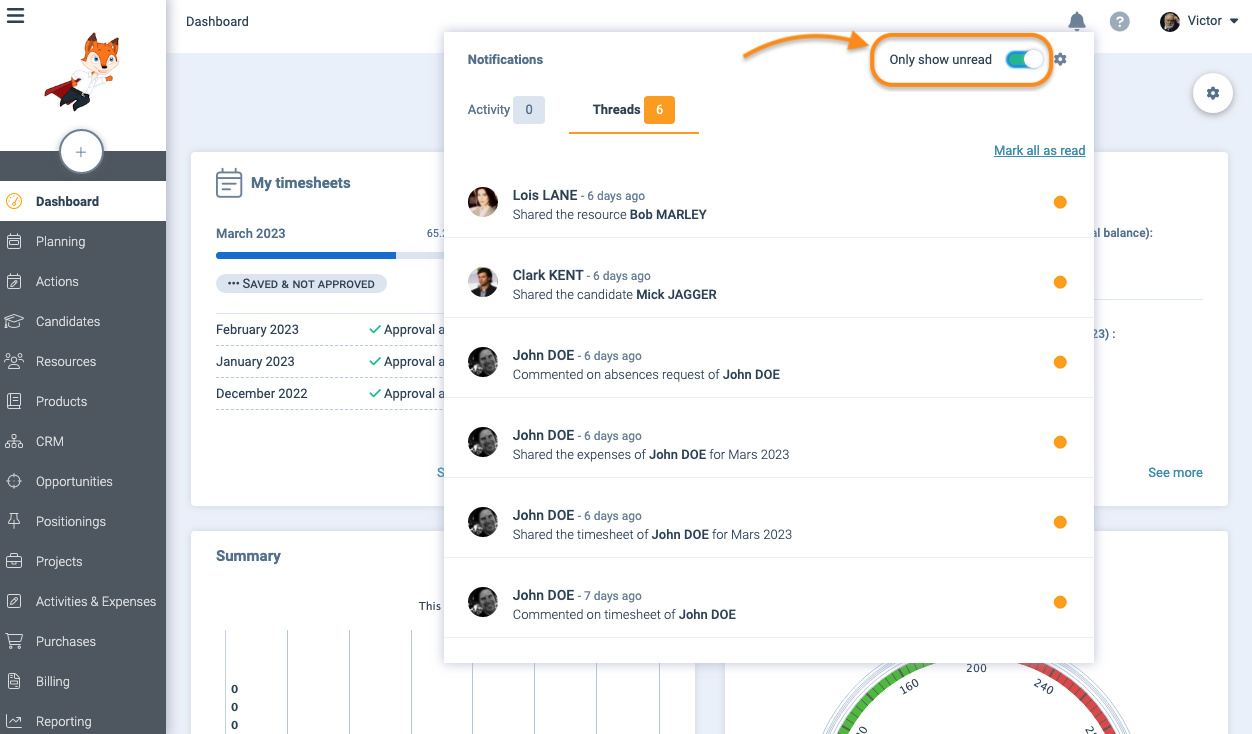Click Clark KENT's avatar photo
This screenshot has height=734, width=1252.
click(483, 282)
